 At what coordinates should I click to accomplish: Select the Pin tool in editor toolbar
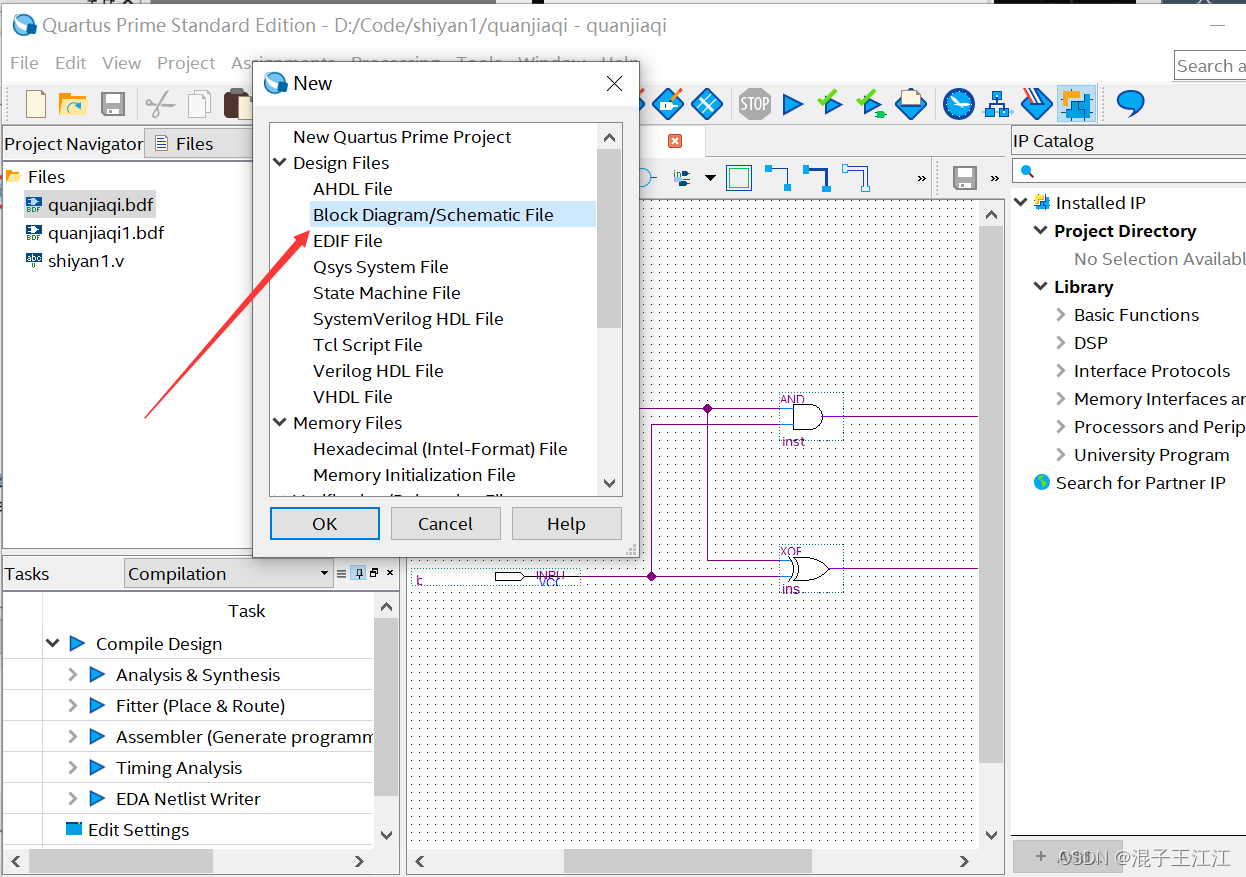click(x=683, y=178)
